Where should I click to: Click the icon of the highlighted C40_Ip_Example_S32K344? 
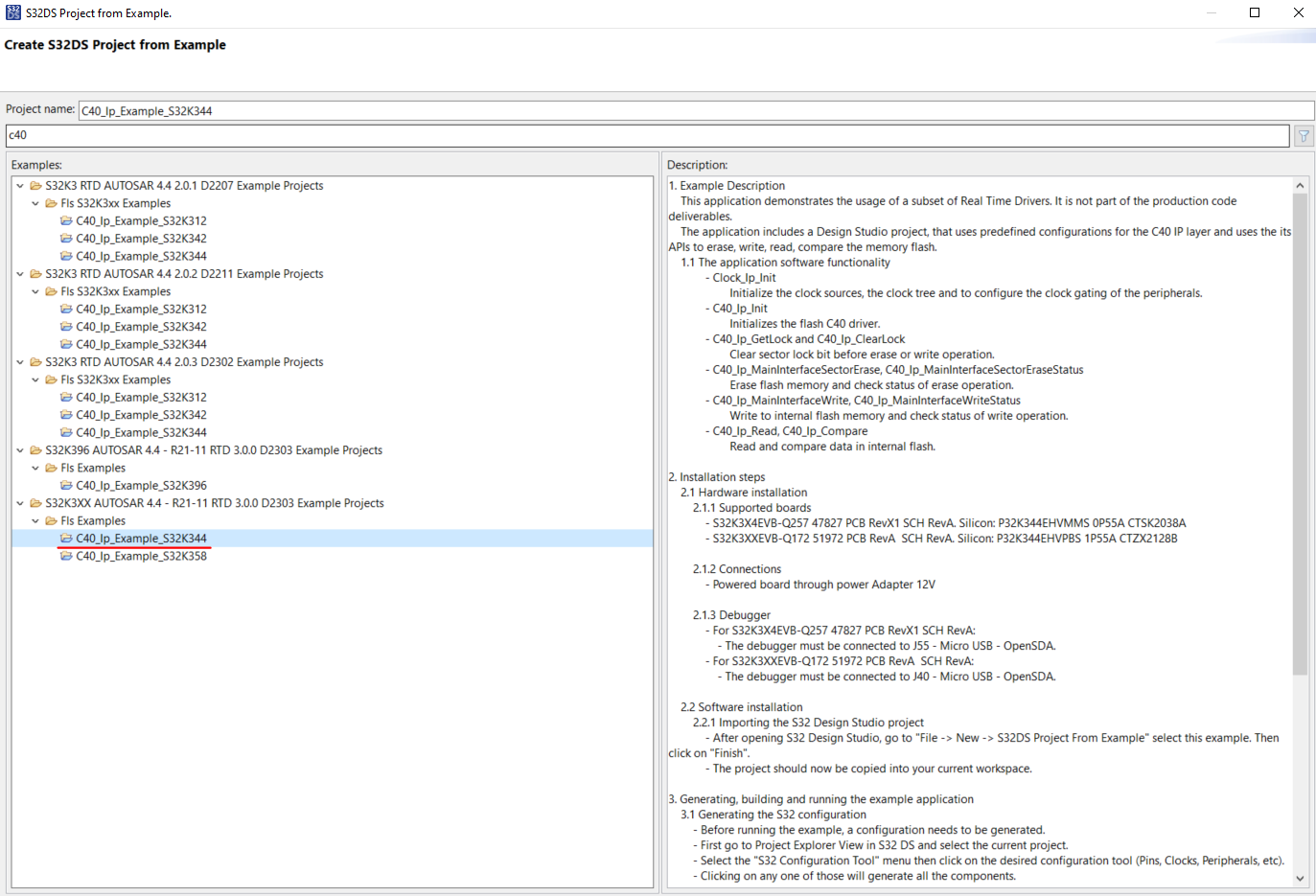[65, 538]
